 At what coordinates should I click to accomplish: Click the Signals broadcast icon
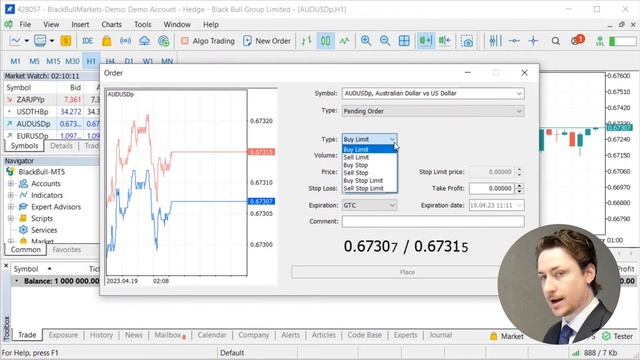(x=125, y=41)
